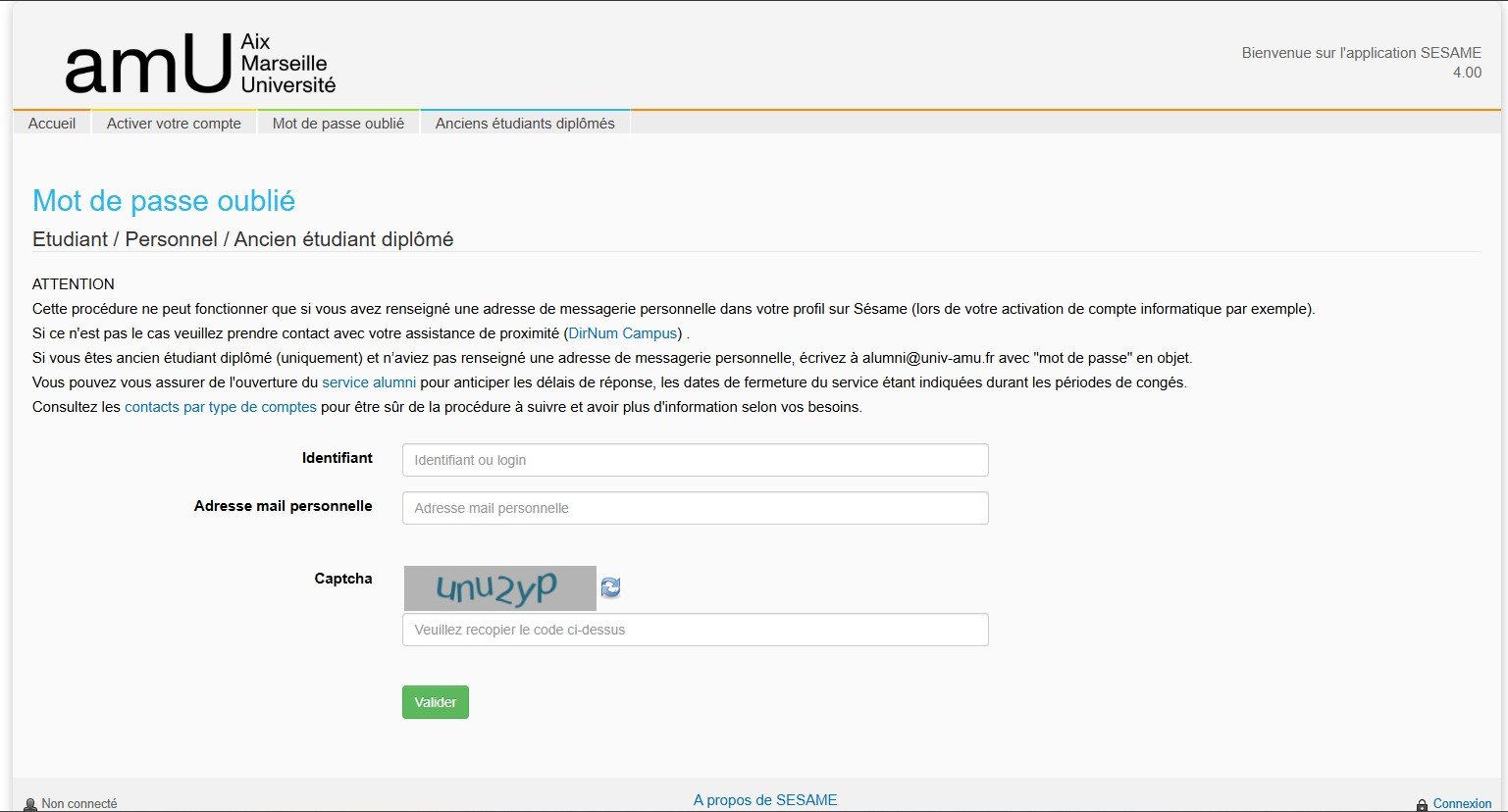
Task: Focus the Identifiant ou login field
Action: (695, 460)
